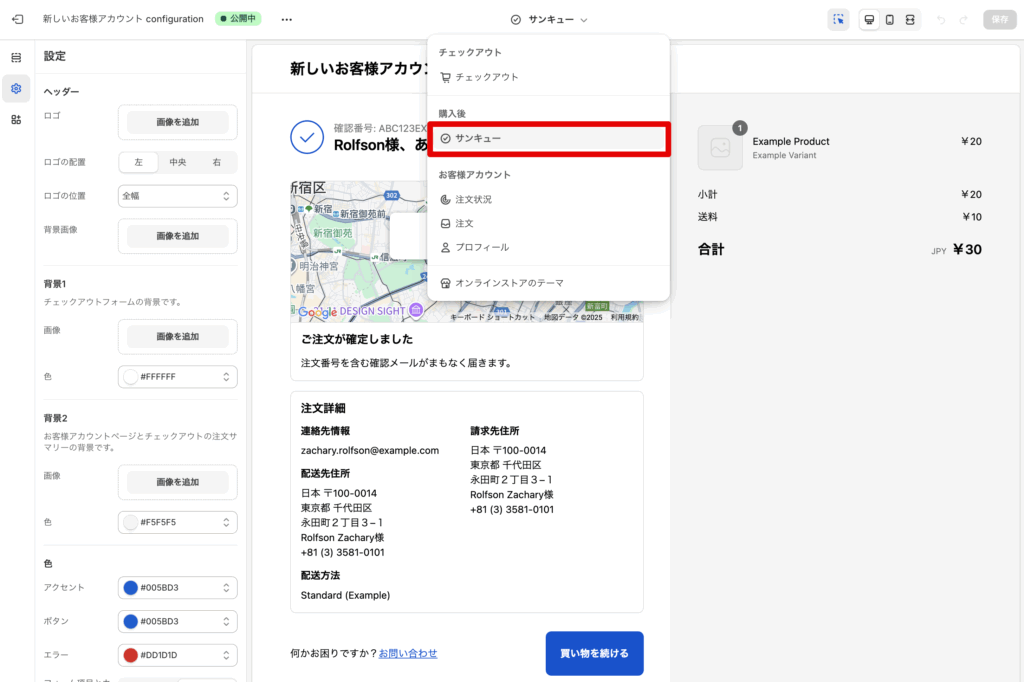Switch preview to mobile view

pyautogui.click(x=889, y=20)
